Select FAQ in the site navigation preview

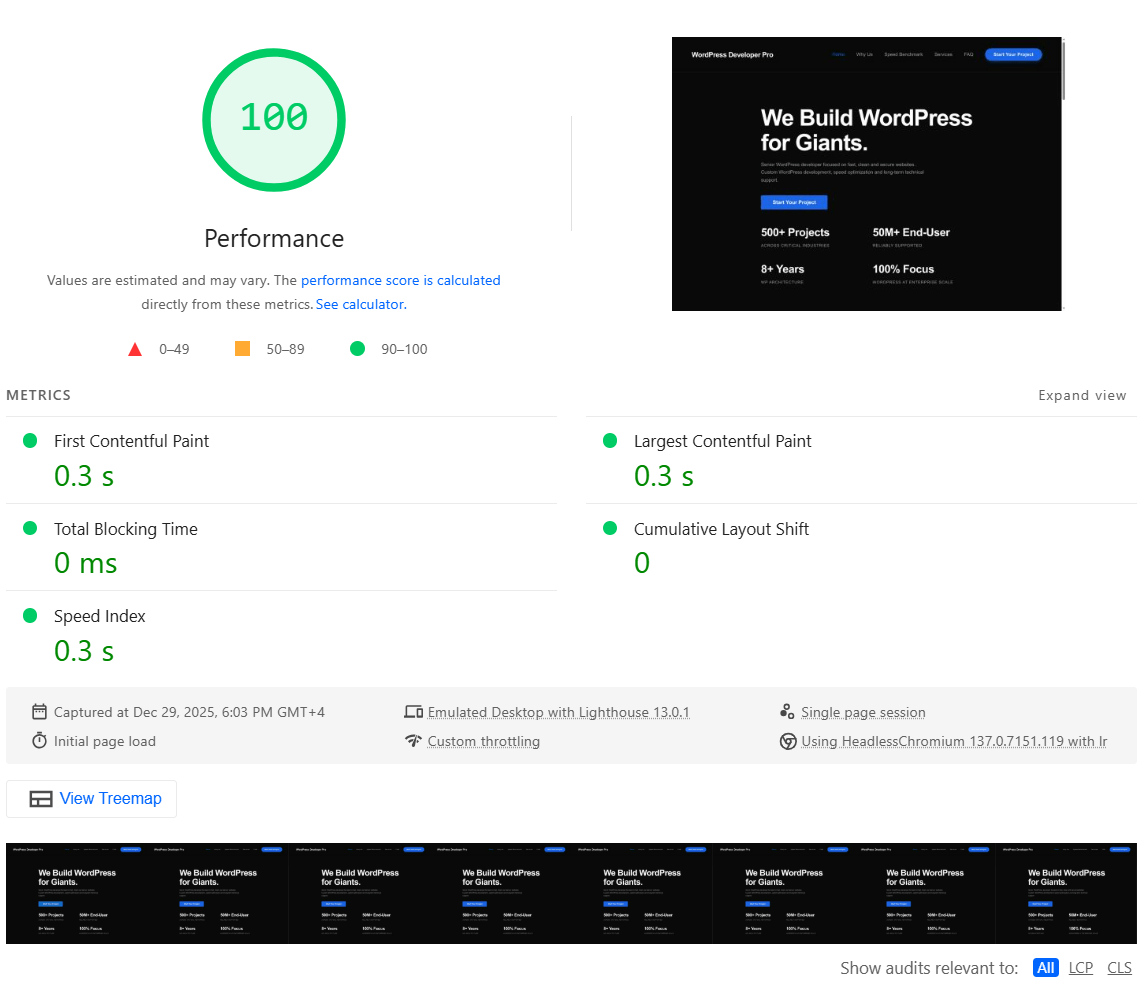(968, 54)
